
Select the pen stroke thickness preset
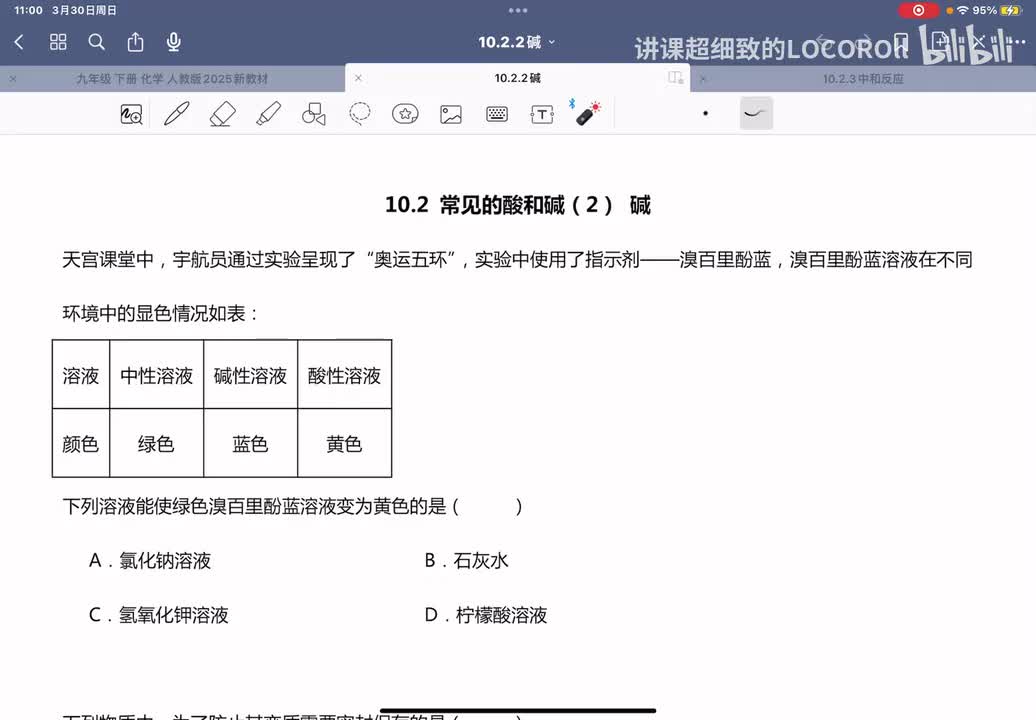(x=756, y=114)
